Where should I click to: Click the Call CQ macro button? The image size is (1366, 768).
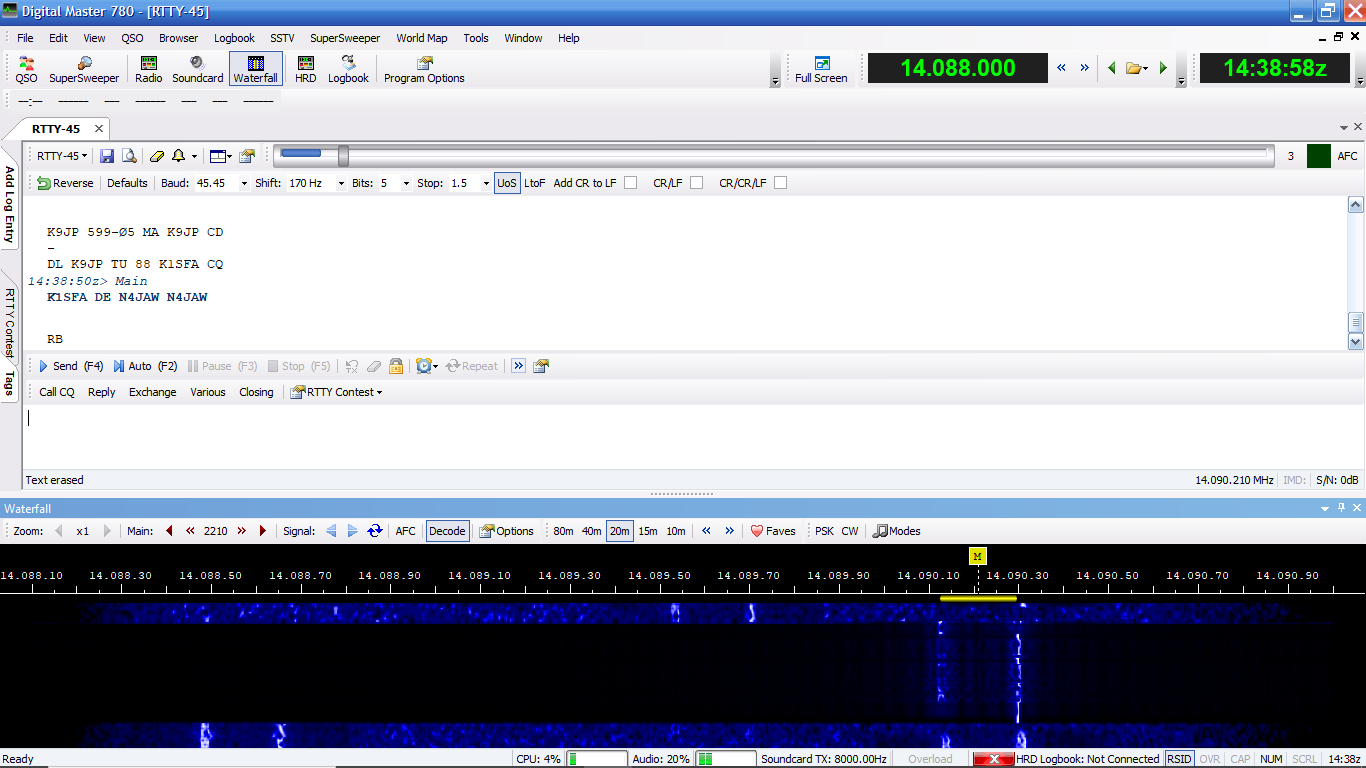57,392
